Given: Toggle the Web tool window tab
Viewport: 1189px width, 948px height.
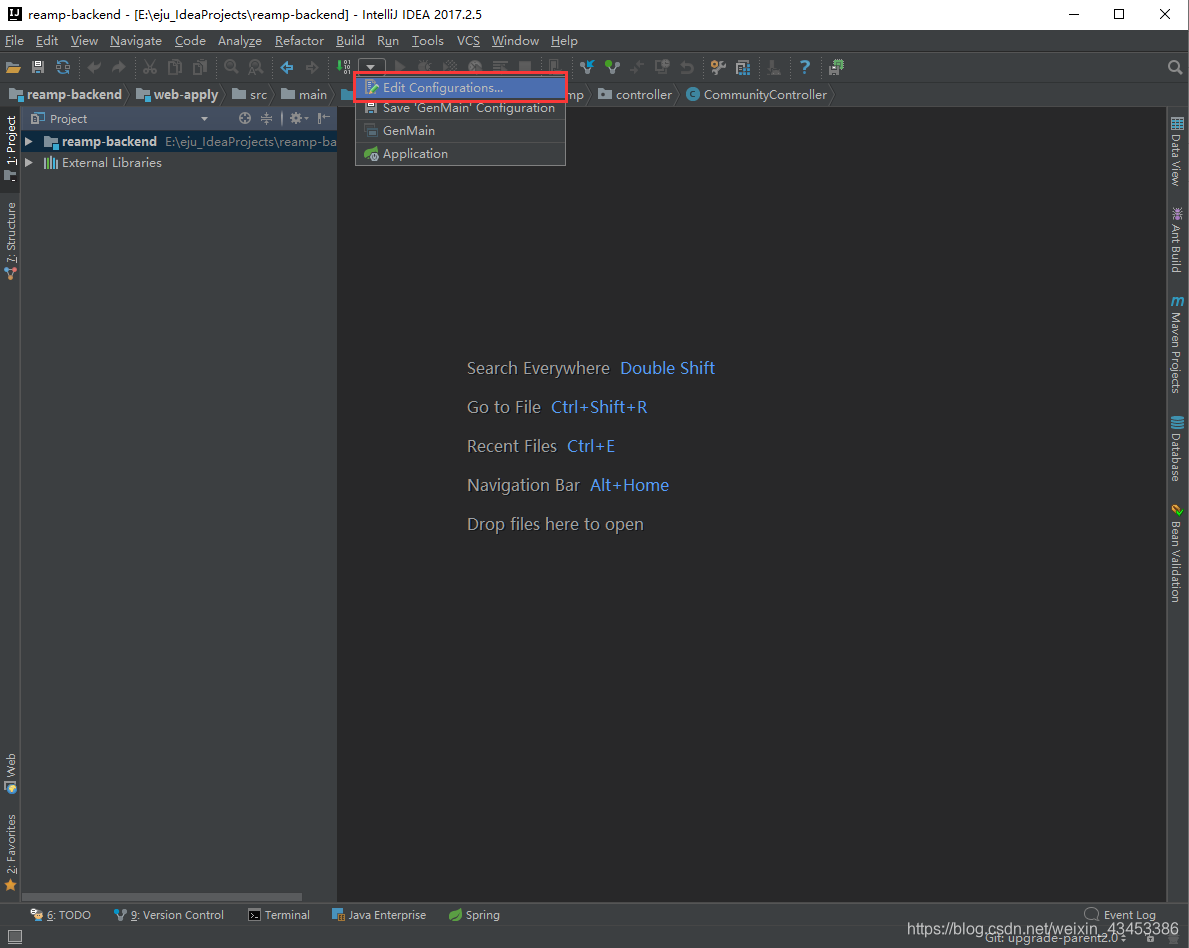Looking at the screenshot, I should [x=11, y=773].
